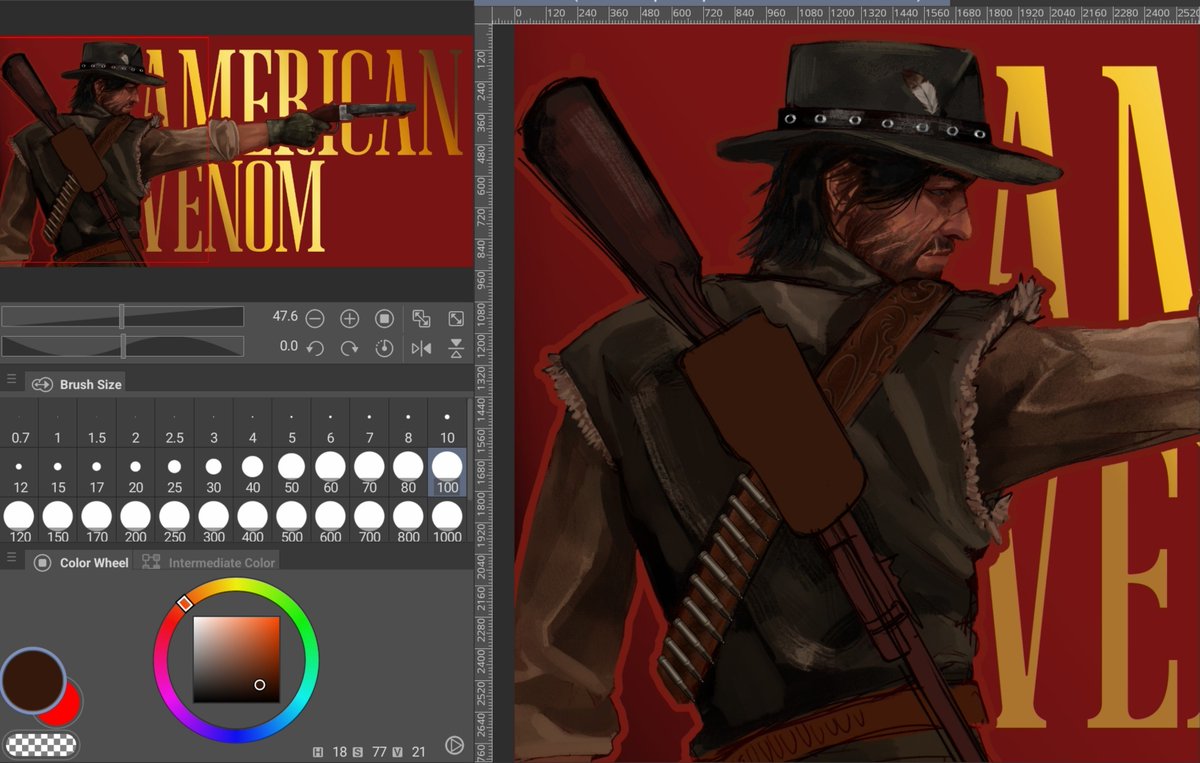Reset Navigator zoom to 100%

(x=384, y=319)
